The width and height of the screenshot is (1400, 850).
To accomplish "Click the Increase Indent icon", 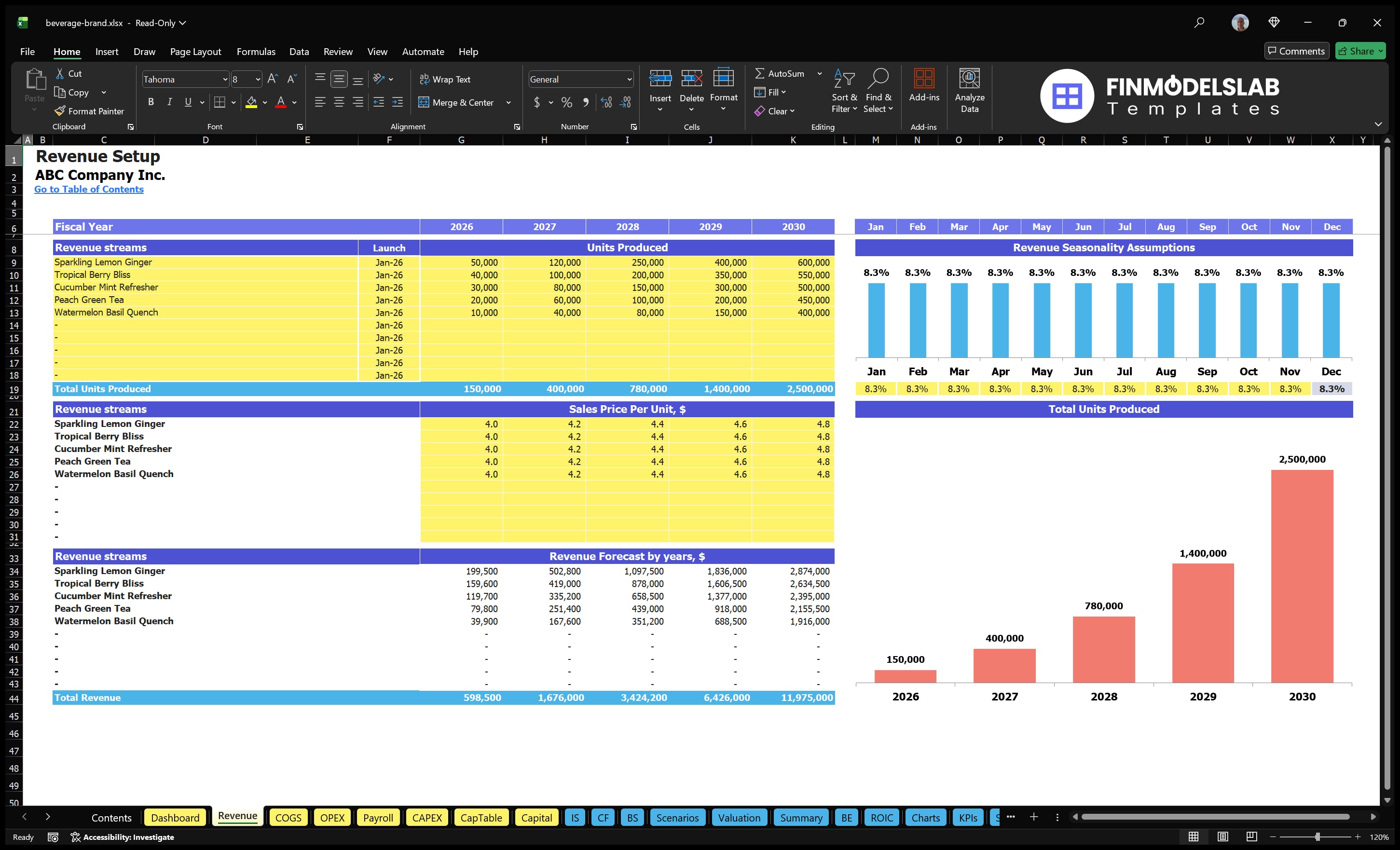I will [x=398, y=102].
